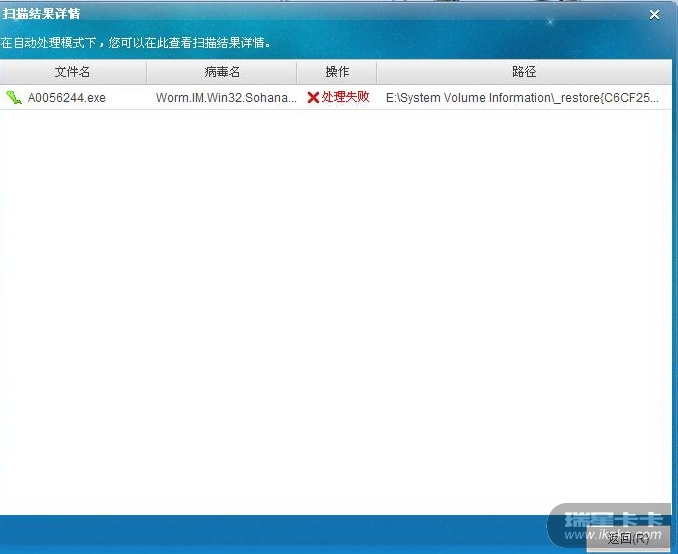The height and width of the screenshot is (554, 678).
Task: Close the scan results details dialog
Action: click(654, 15)
